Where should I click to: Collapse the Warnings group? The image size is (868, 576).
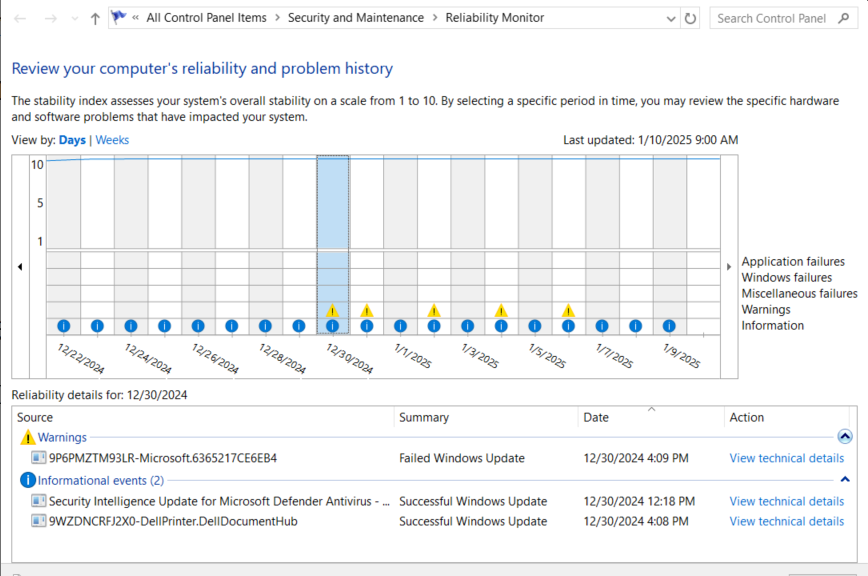point(845,437)
